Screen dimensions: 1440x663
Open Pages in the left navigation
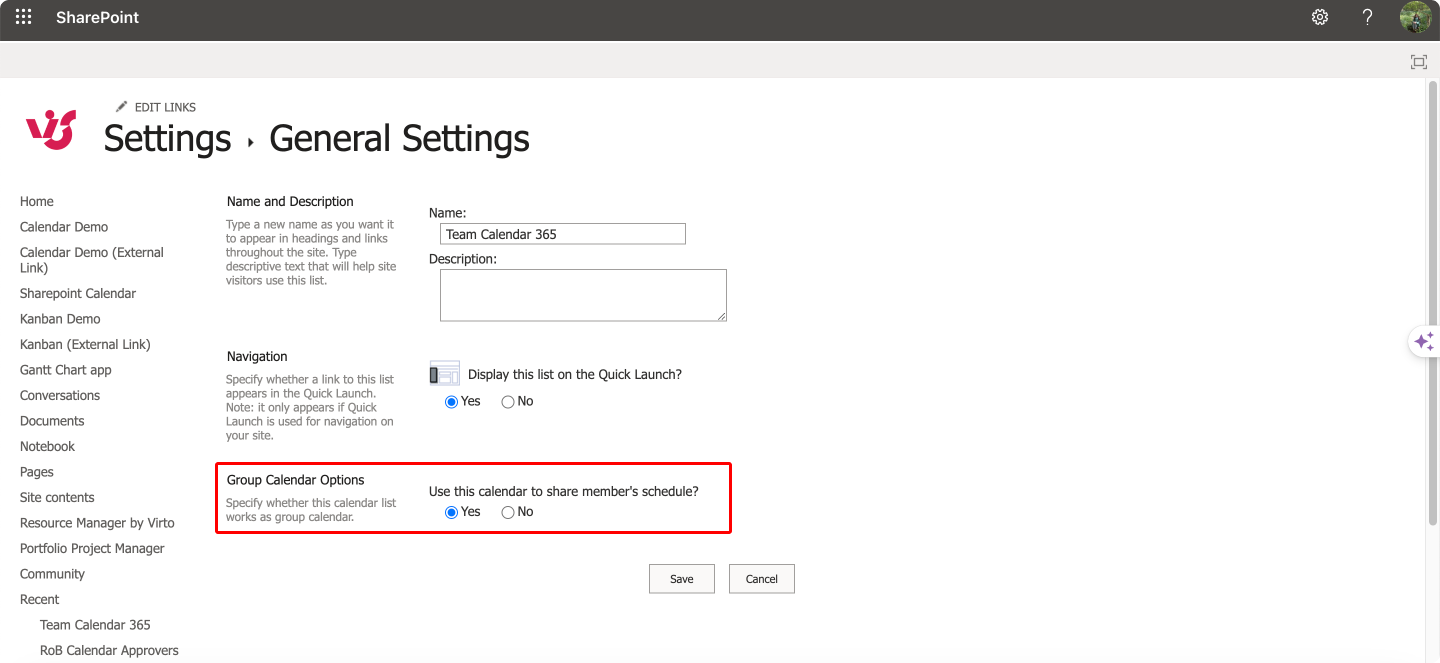coord(37,472)
